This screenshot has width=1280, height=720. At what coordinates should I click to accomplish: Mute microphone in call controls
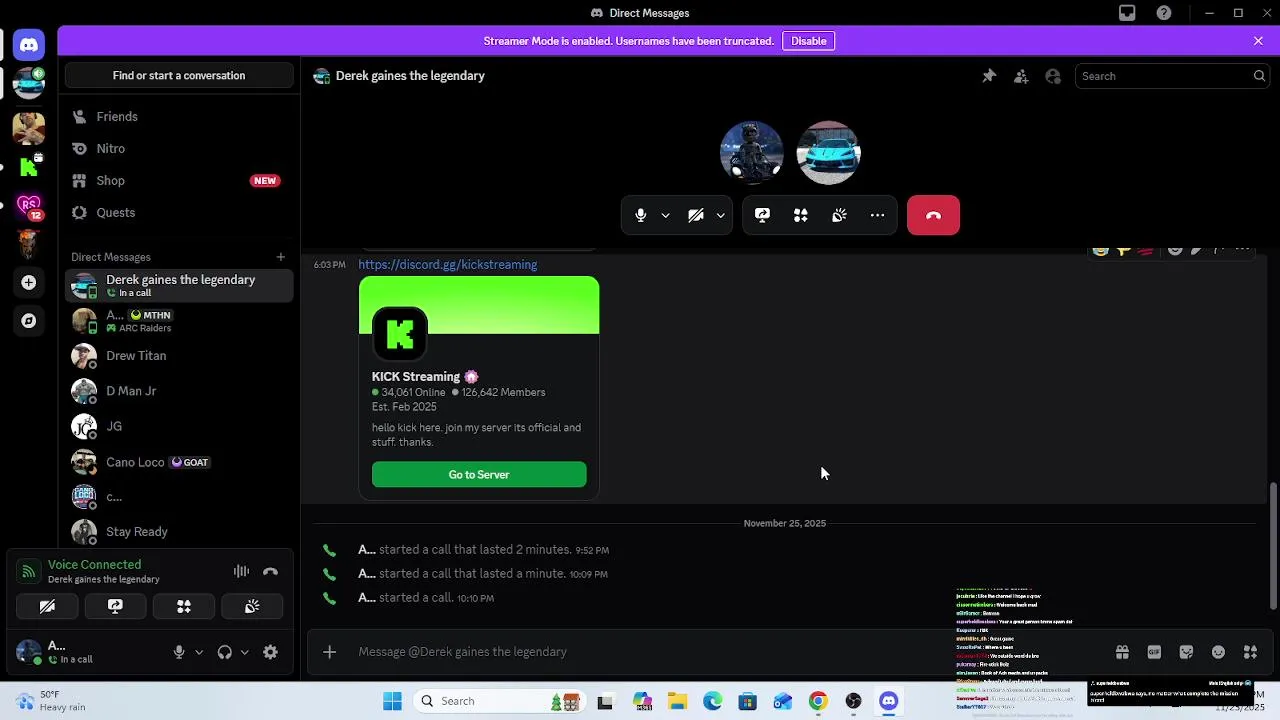pyautogui.click(x=641, y=215)
